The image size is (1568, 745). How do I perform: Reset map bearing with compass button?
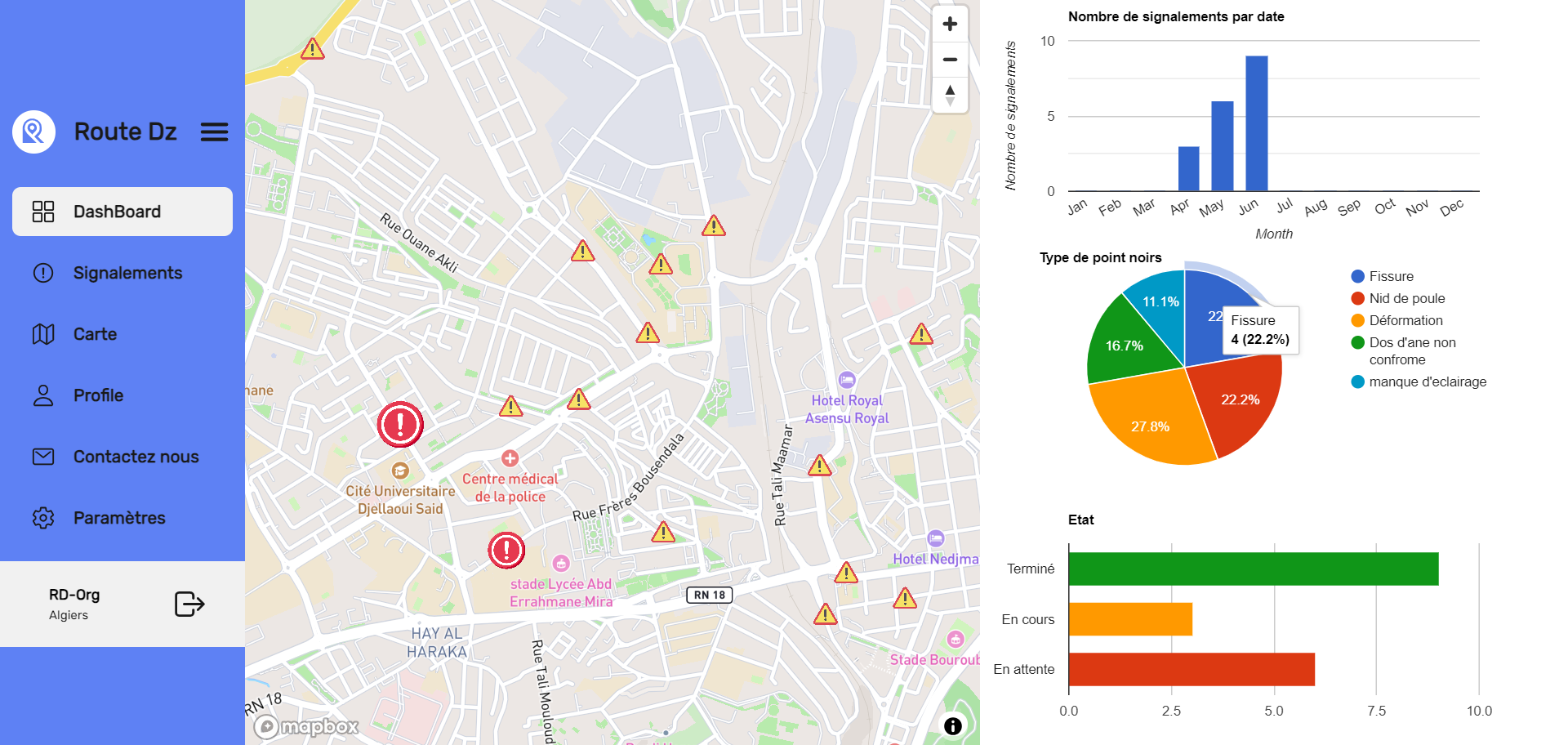[950, 95]
